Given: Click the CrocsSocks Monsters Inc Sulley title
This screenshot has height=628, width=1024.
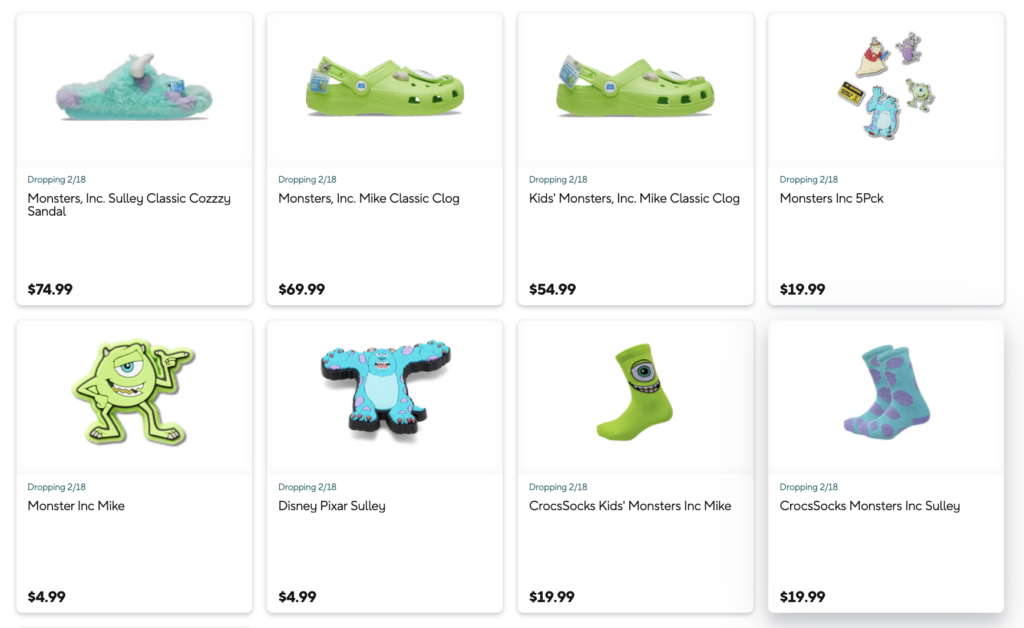Looking at the screenshot, I should pos(869,506).
